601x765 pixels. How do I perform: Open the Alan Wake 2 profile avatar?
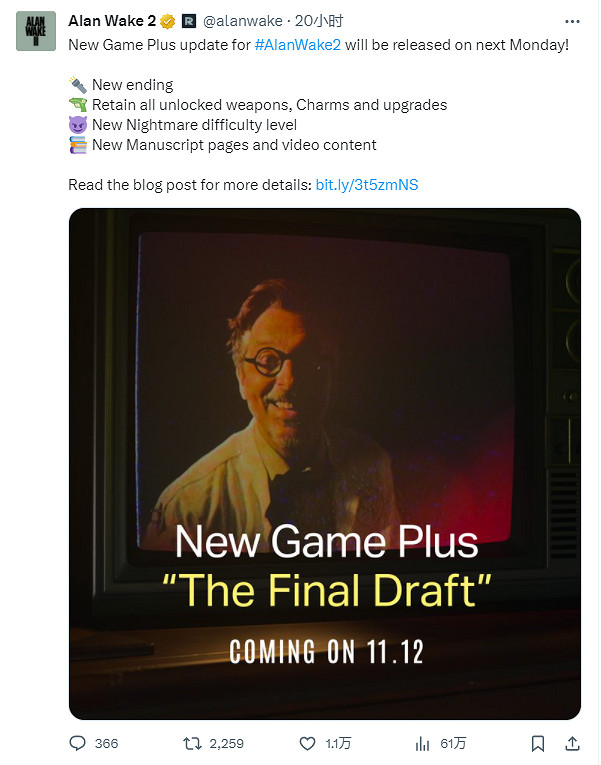click(36, 31)
